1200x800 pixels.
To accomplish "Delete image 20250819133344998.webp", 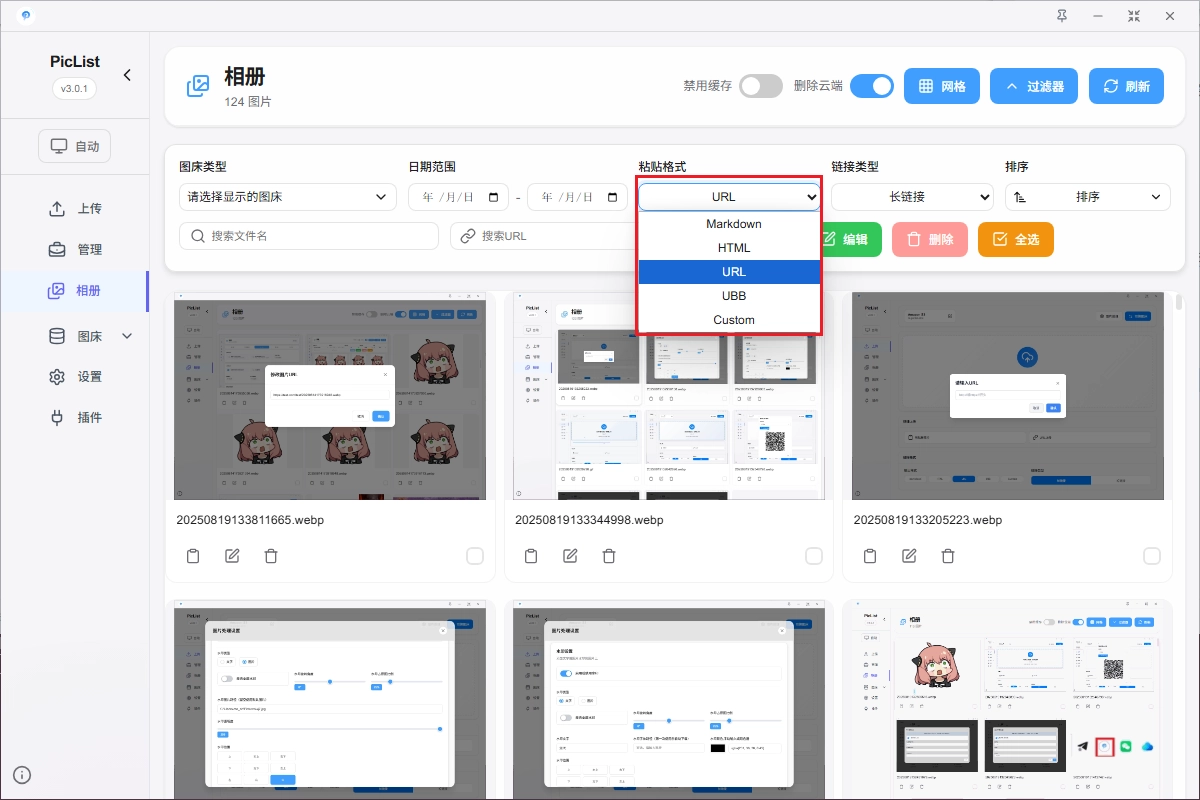I will 609,556.
